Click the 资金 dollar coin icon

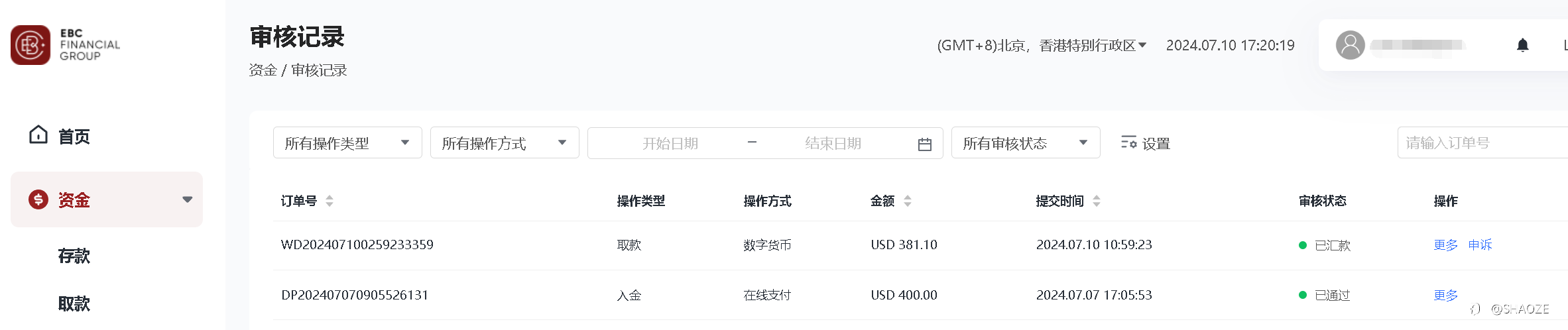click(38, 199)
